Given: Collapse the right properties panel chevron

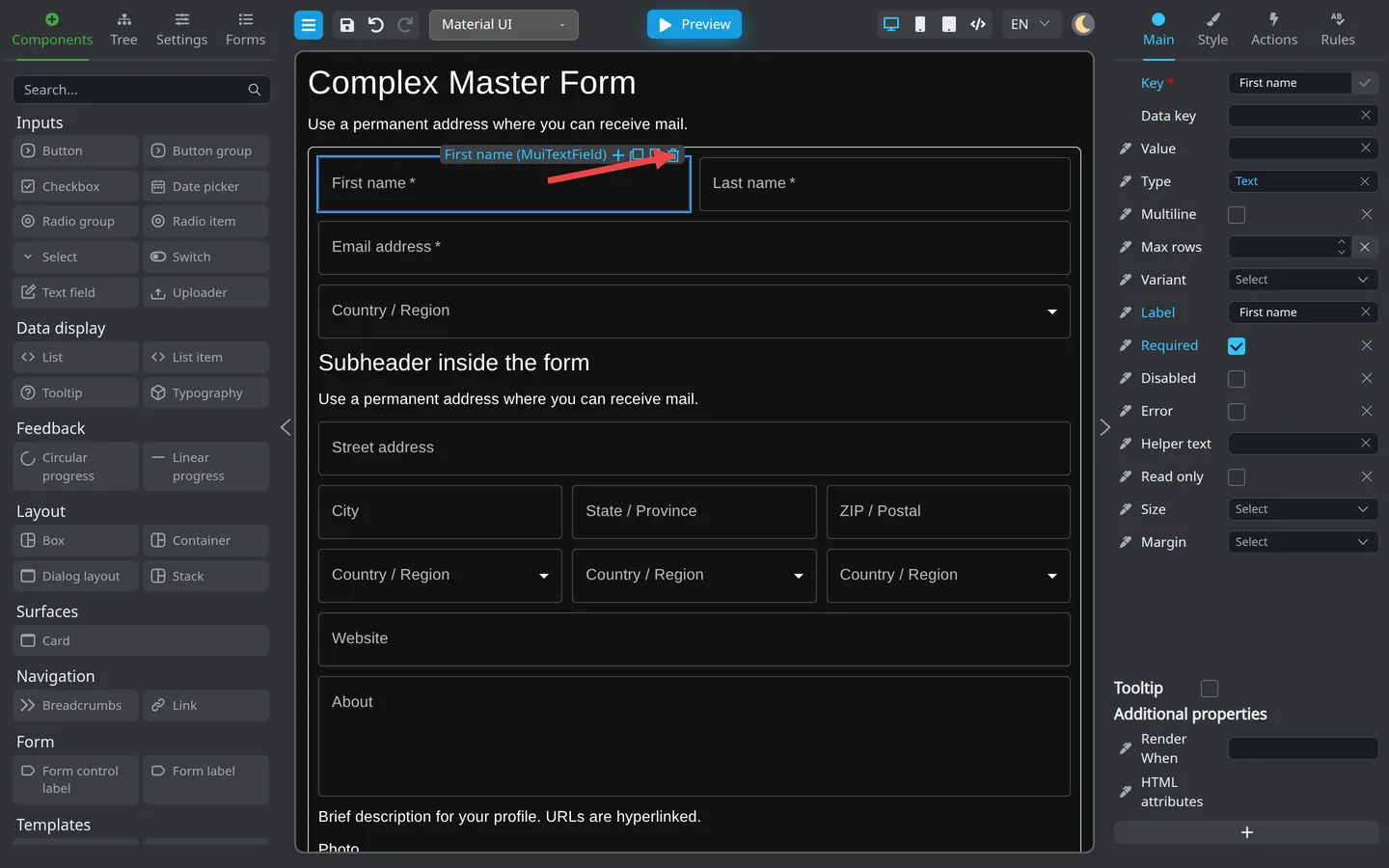Looking at the screenshot, I should pos(1105,427).
